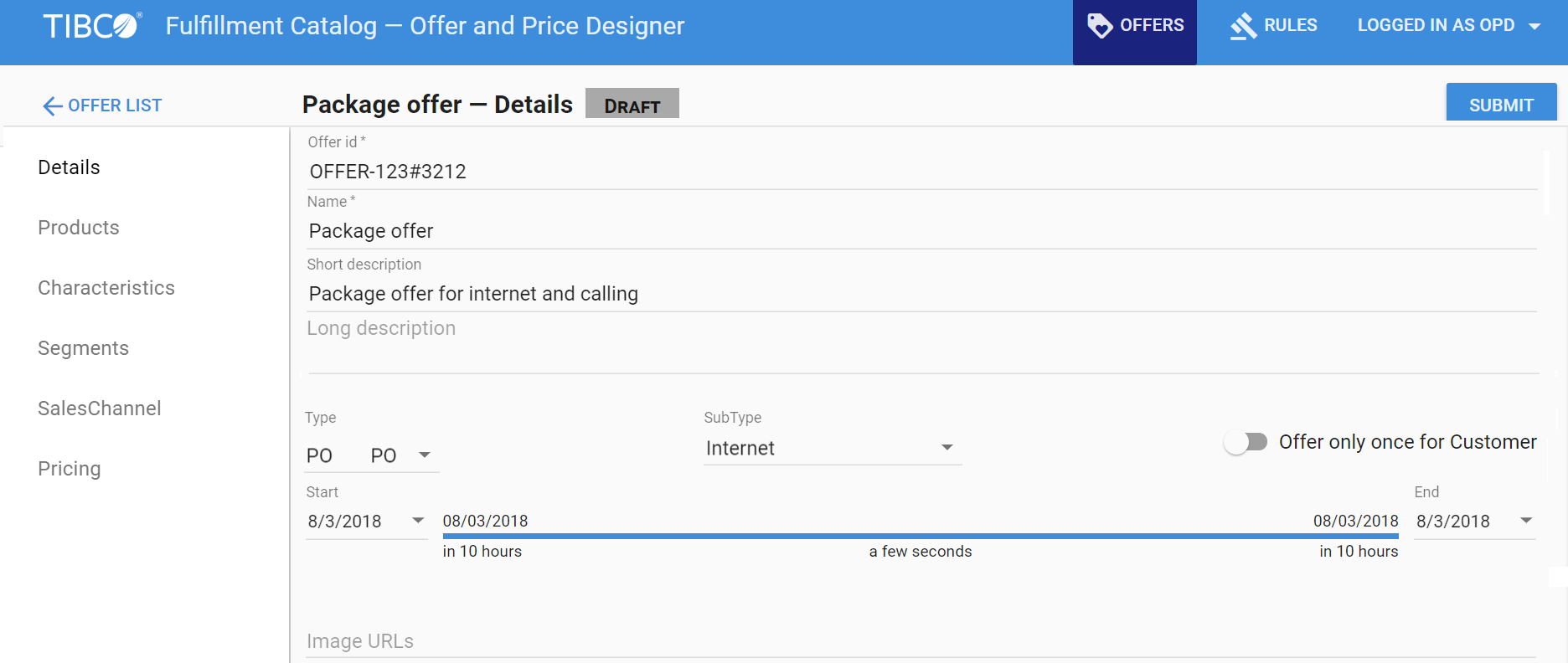Open the End date picker dropdown
Viewport: 1568px width, 663px height.
pos(1526,521)
